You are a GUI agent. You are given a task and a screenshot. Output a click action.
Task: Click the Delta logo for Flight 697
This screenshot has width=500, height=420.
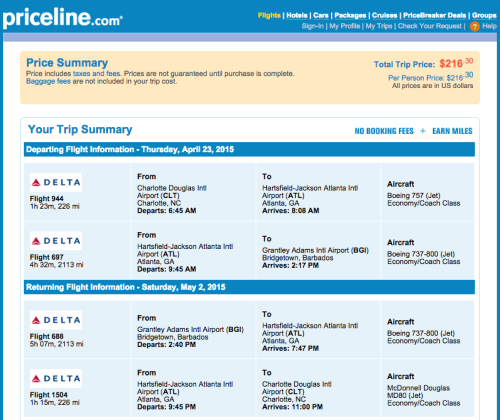pos(56,241)
